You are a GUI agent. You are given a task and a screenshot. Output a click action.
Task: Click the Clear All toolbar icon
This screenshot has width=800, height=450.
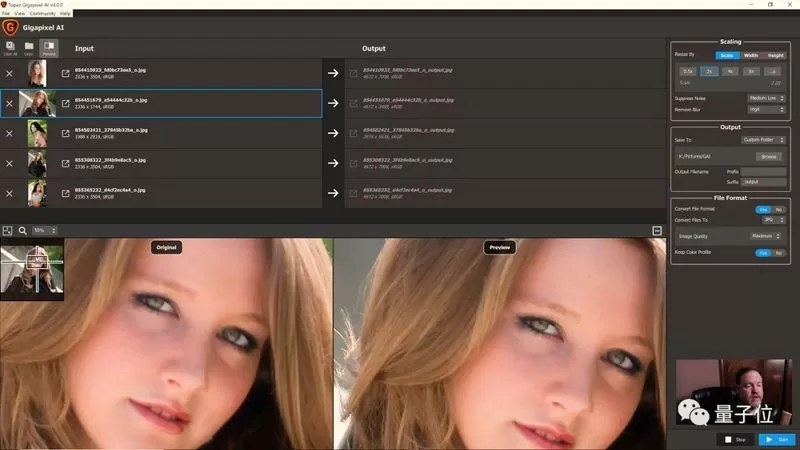[x=10, y=48]
